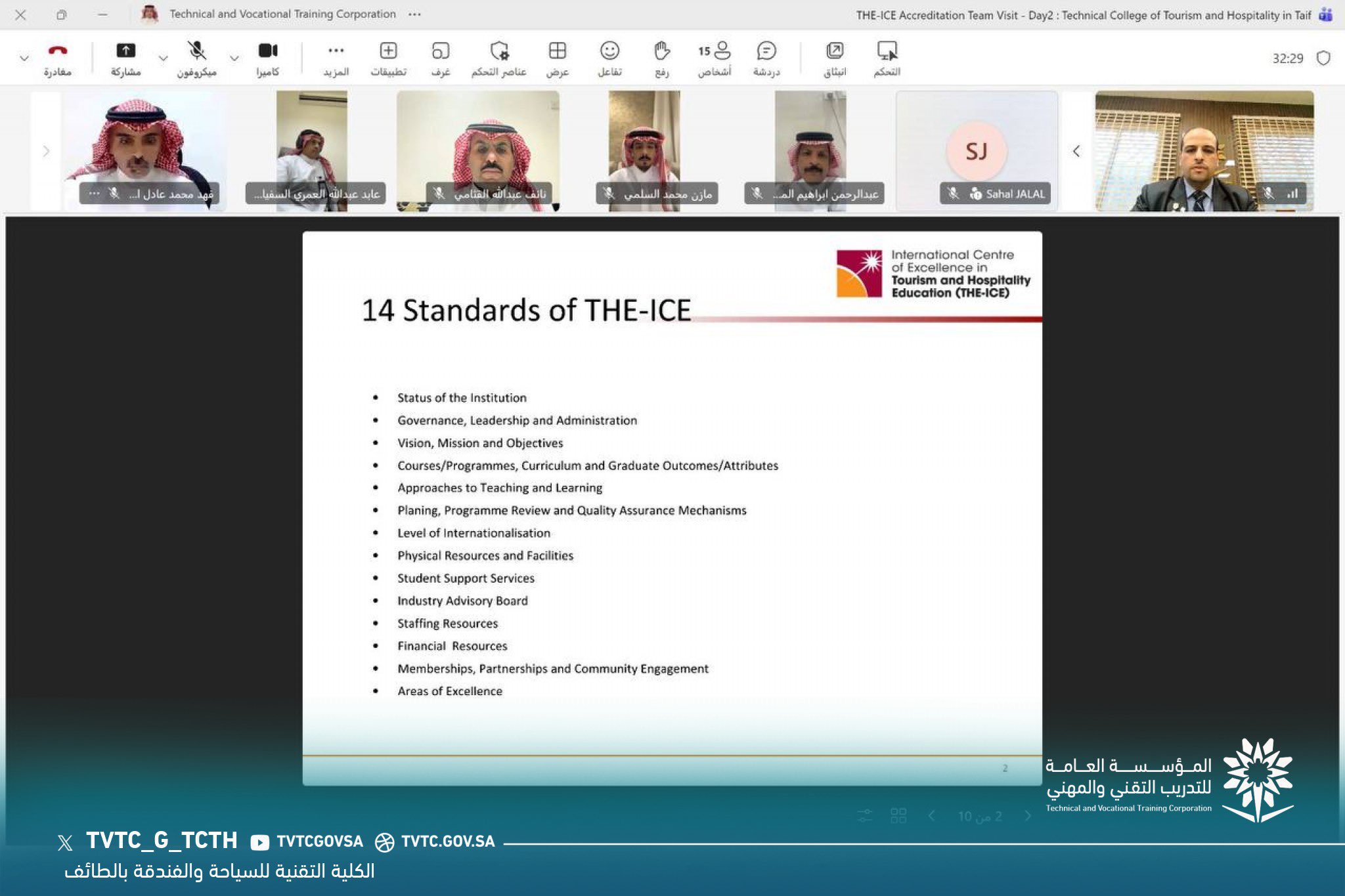Open slide settings sliders icon
The width and height of the screenshot is (1345, 896).
pyautogui.click(x=865, y=816)
